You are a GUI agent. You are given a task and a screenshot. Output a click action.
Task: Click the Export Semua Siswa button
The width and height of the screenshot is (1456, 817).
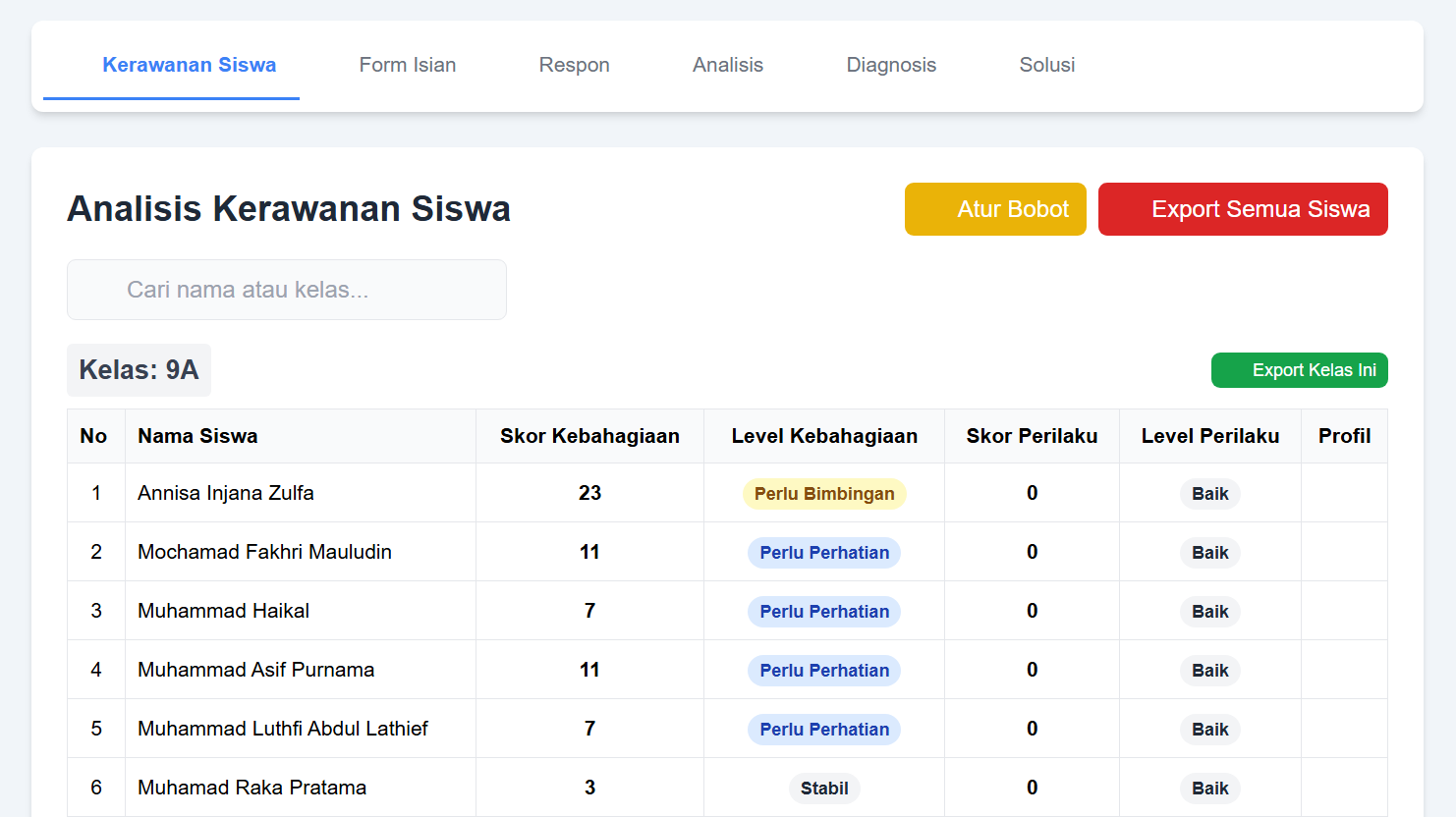[1243, 208]
